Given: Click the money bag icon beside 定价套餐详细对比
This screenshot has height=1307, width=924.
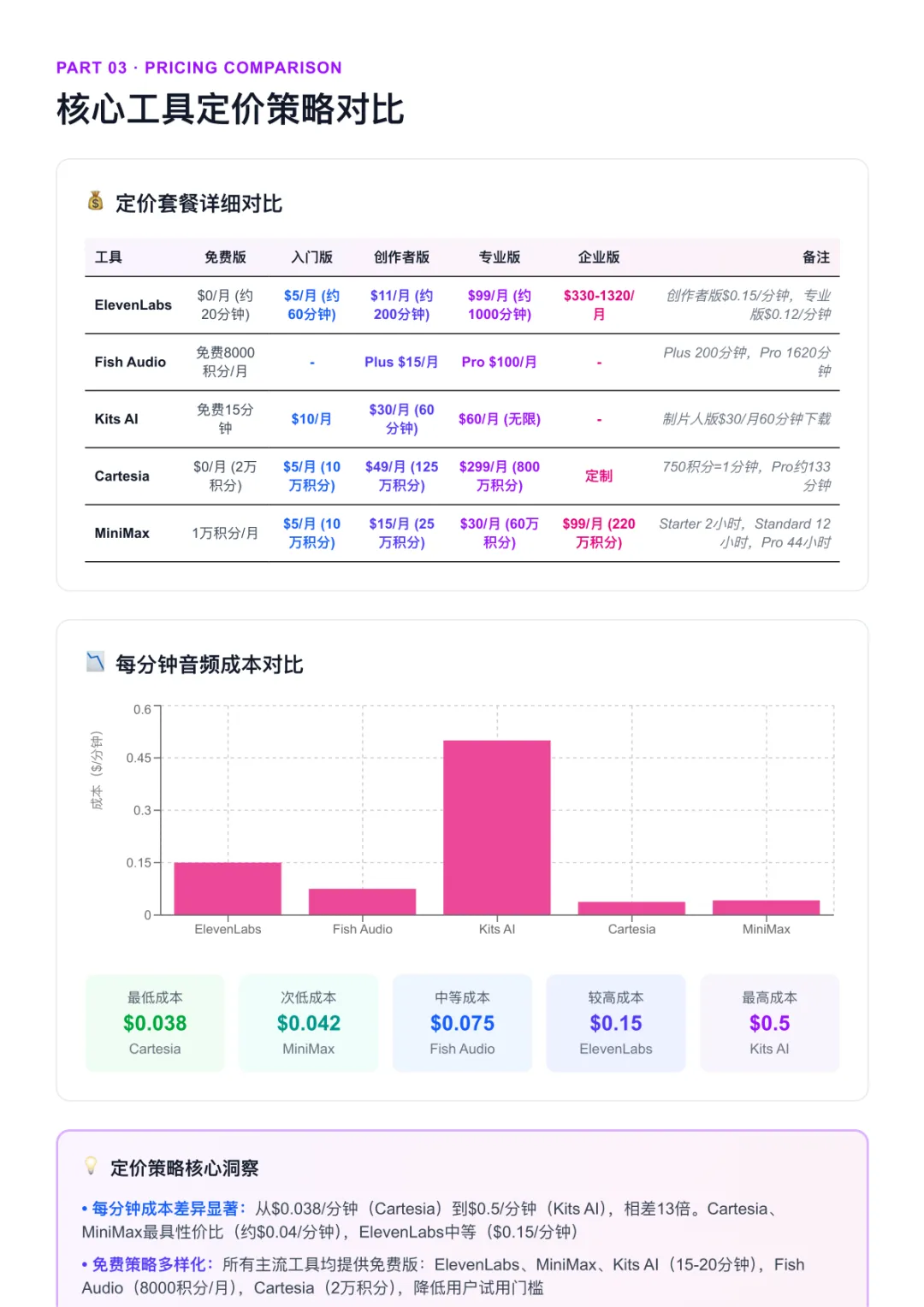Looking at the screenshot, I should (95, 202).
